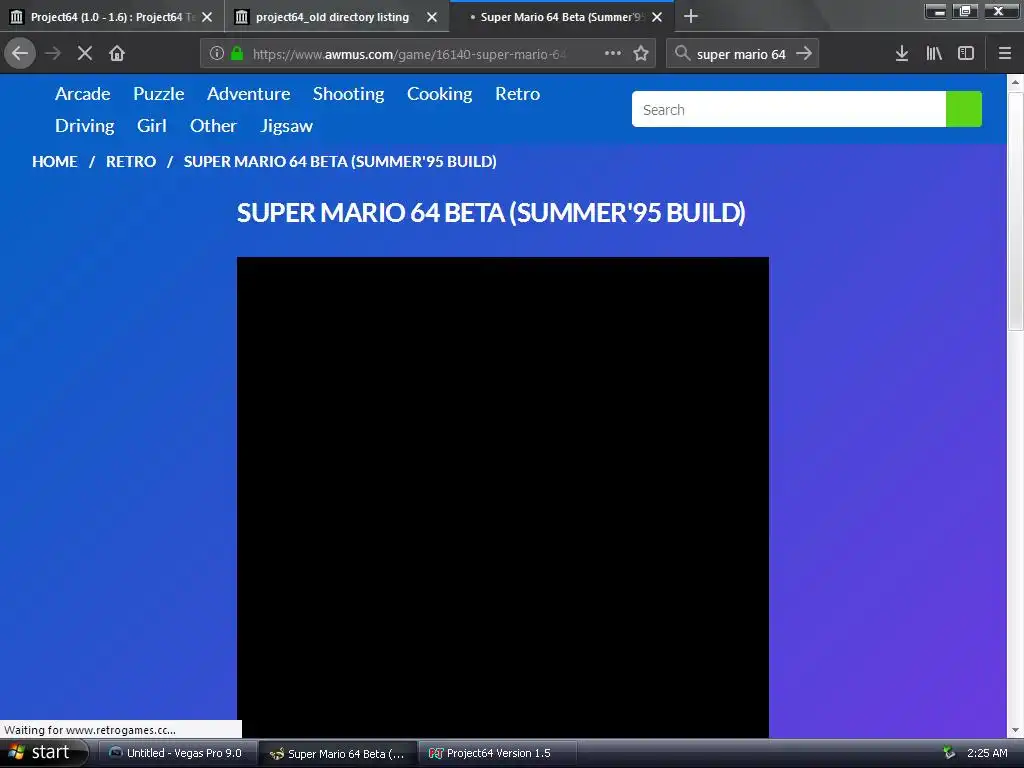1024x768 pixels.
Task: Open the Other category
Action: (213, 125)
